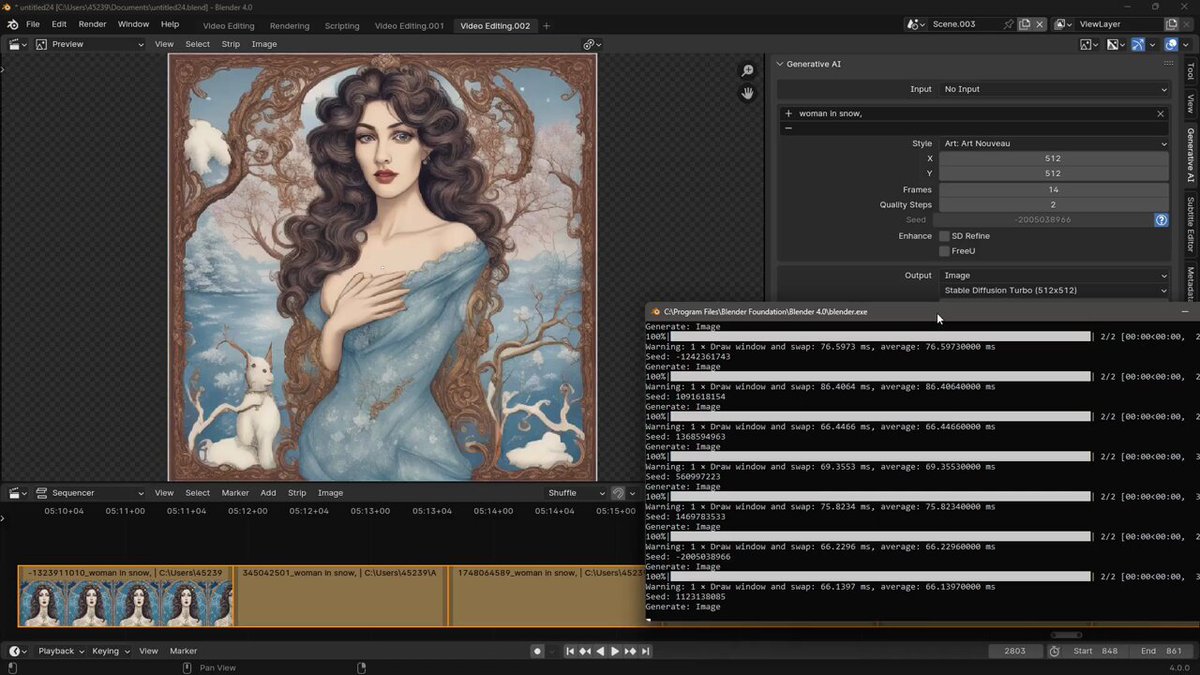Switch to the Scripting workspace tab
The width and height of the screenshot is (1200, 675).
tap(342, 25)
